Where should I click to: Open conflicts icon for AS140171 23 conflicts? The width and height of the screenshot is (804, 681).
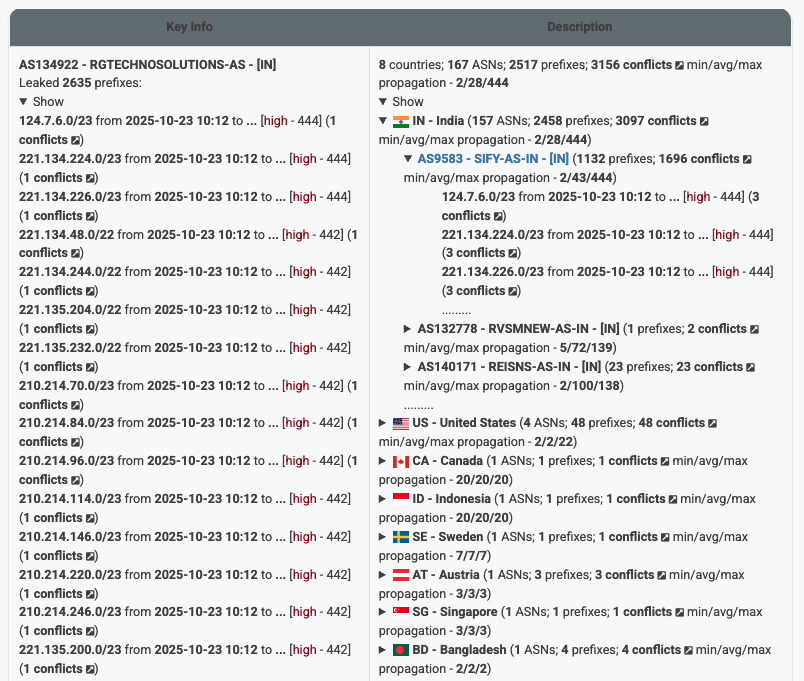[750, 367]
